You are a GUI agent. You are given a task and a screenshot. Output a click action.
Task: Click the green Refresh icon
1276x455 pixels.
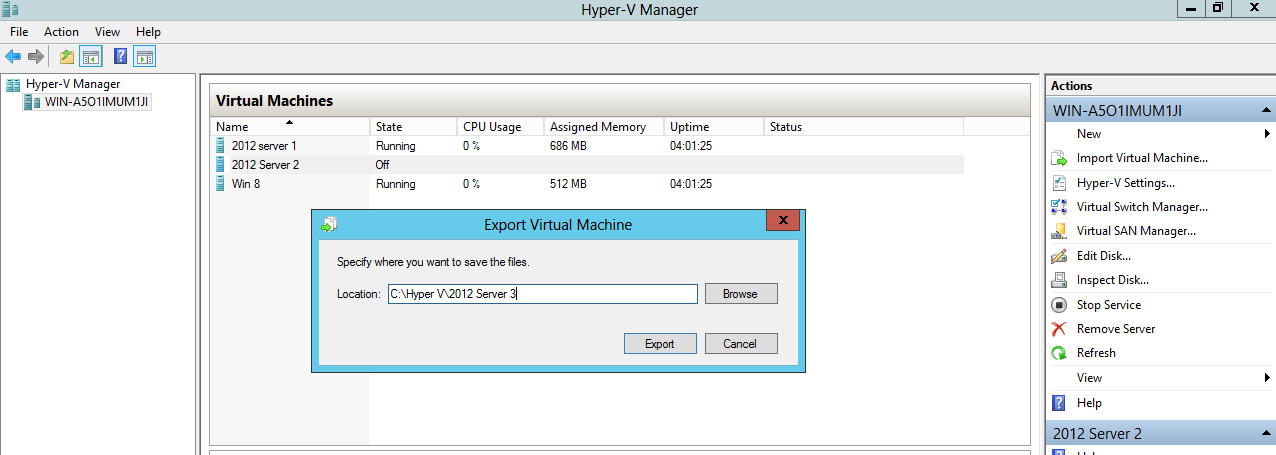tap(1059, 353)
